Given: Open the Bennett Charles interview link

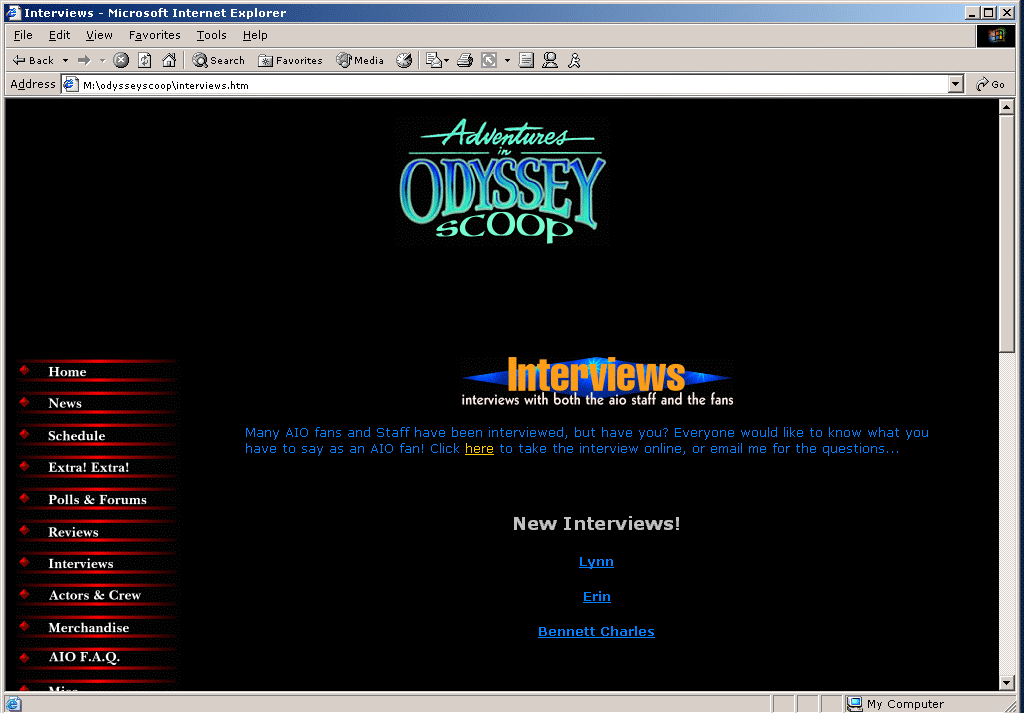Looking at the screenshot, I should coord(596,632).
